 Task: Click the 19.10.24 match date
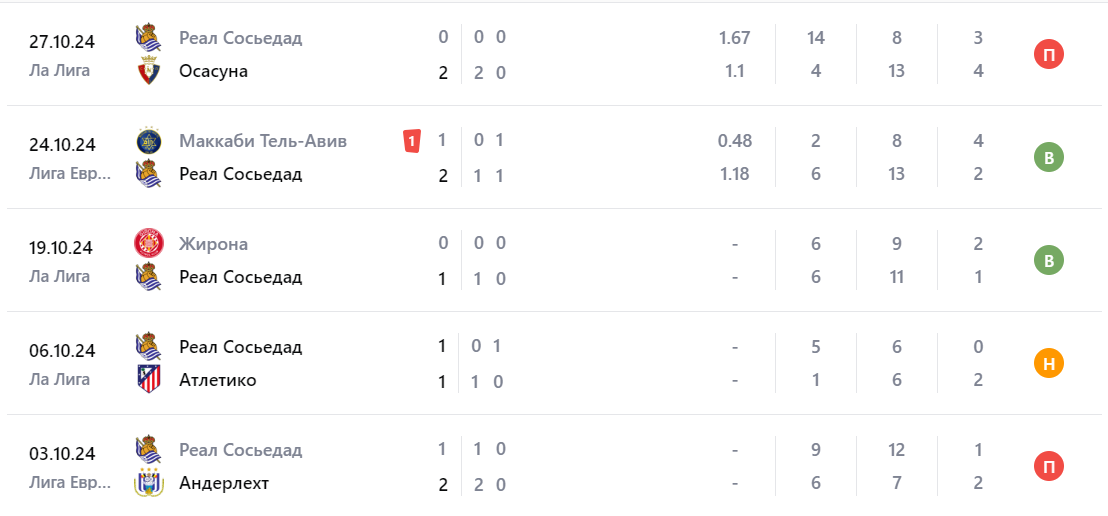click(62, 248)
